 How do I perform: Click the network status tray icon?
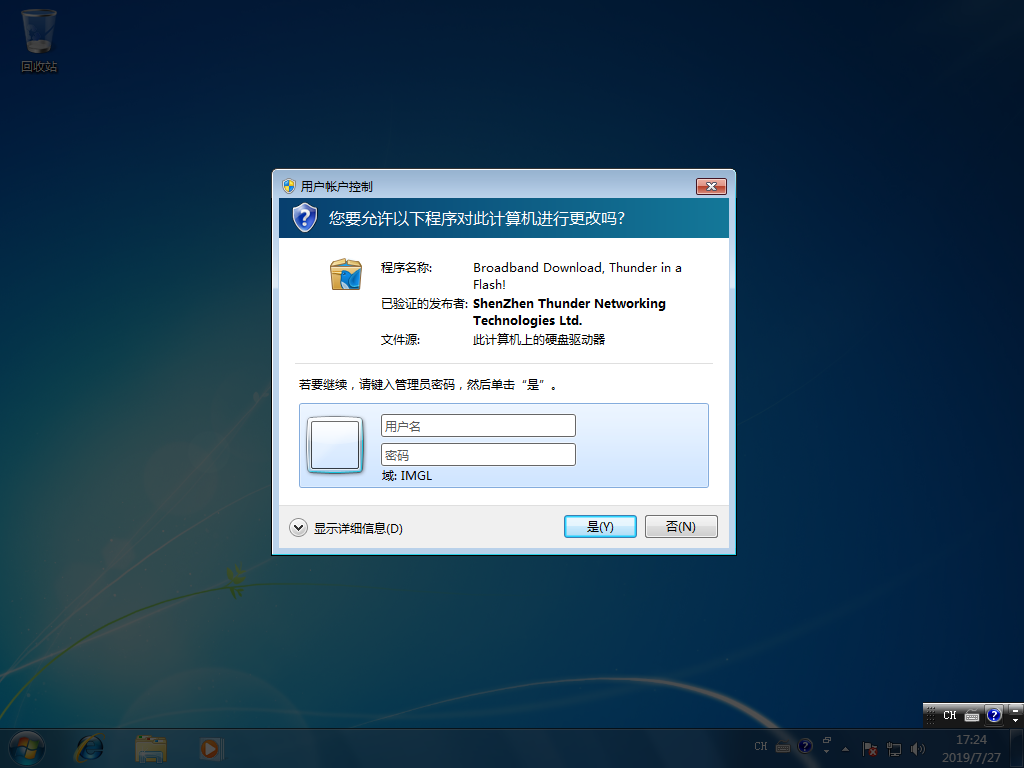tap(894, 748)
